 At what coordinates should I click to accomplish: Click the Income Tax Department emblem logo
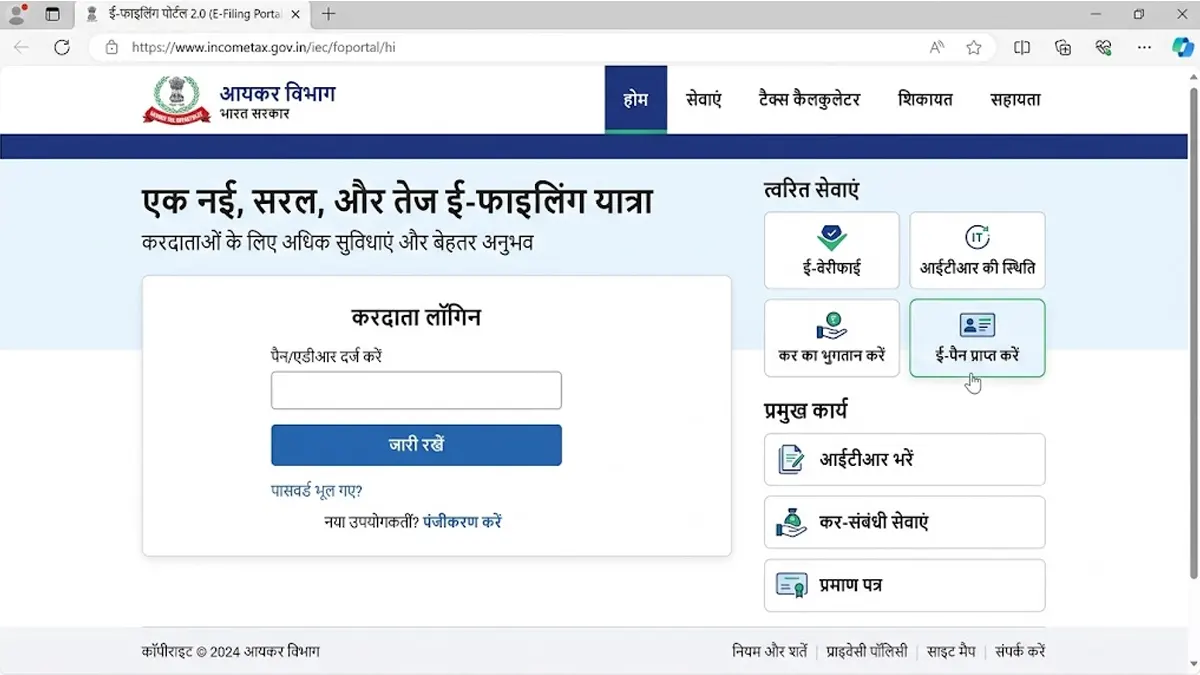177,99
